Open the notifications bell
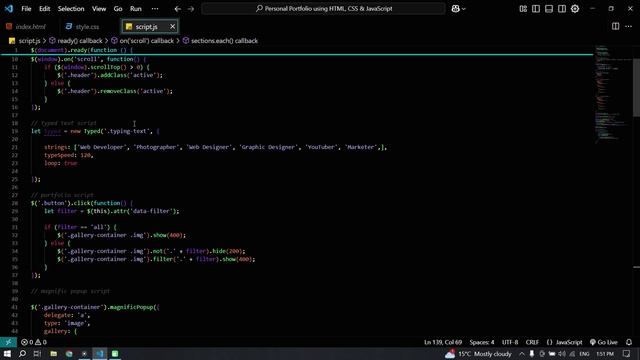This screenshot has width=640, height=360. pyautogui.click(x=629, y=342)
